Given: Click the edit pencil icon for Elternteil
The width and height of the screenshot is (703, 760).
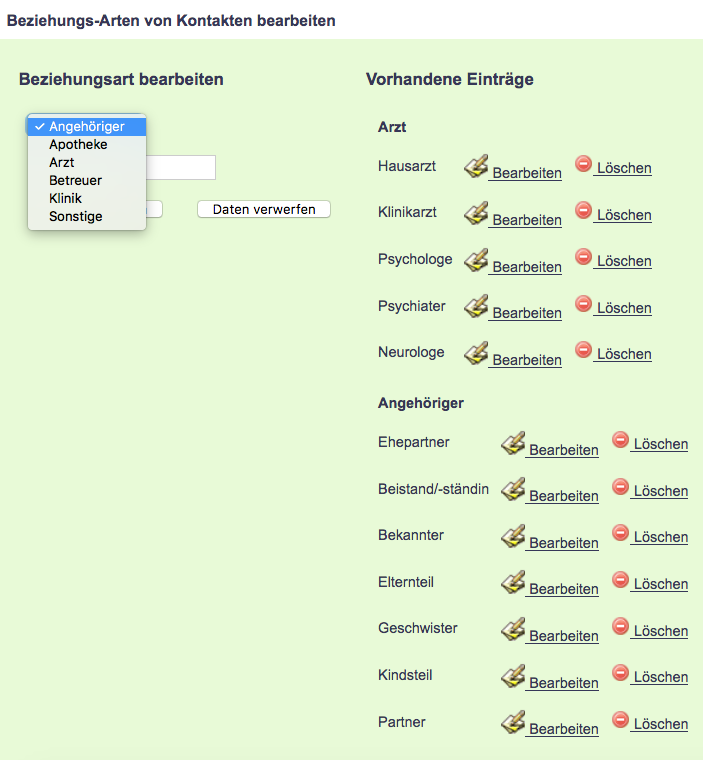Looking at the screenshot, I should 513,582.
